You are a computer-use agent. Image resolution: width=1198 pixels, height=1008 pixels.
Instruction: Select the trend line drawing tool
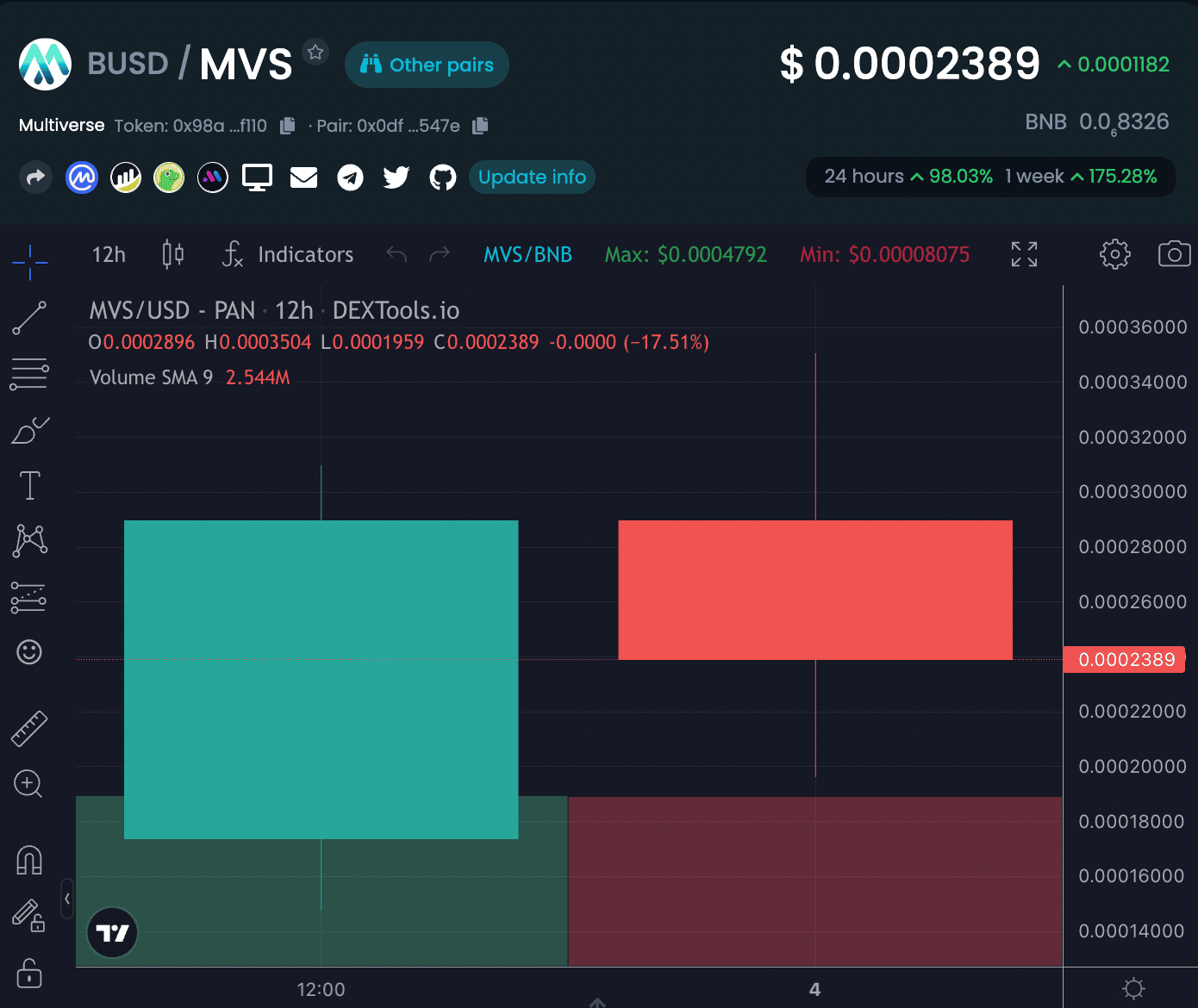point(29,318)
